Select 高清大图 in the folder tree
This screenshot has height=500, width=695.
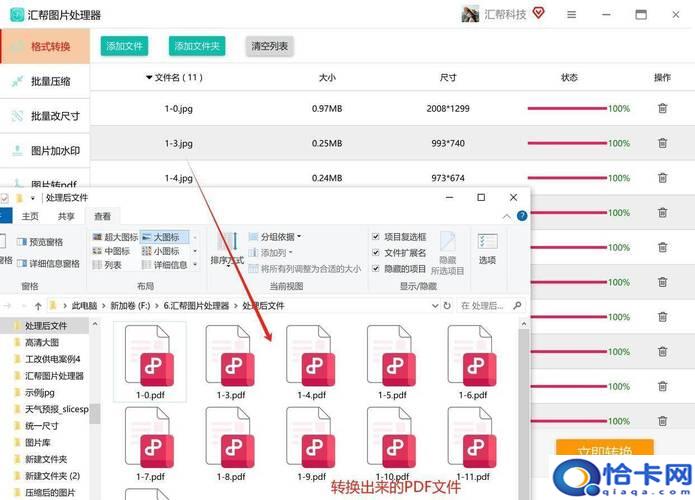[42, 343]
